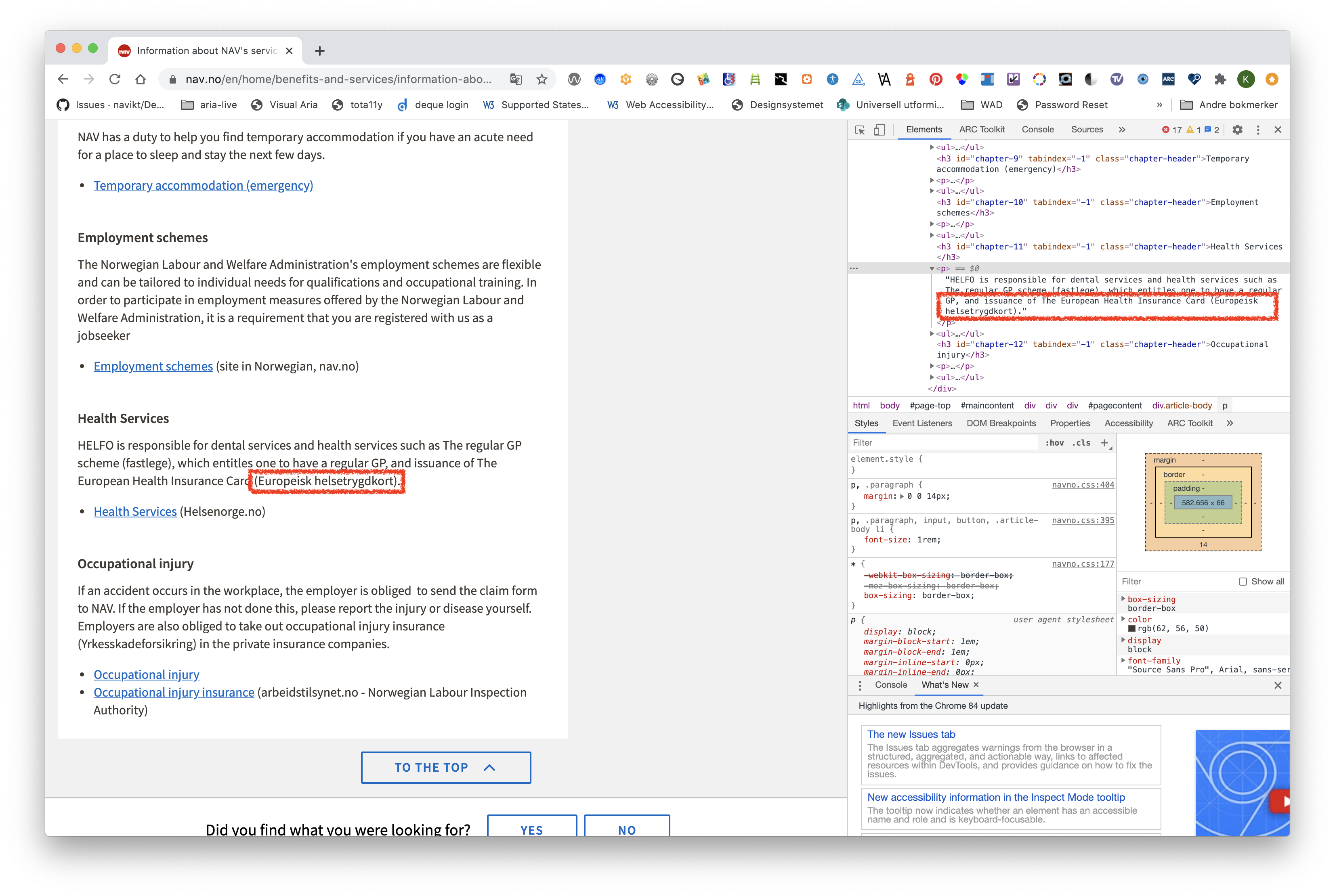Expand the box-sizing computed property

point(1123,599)
